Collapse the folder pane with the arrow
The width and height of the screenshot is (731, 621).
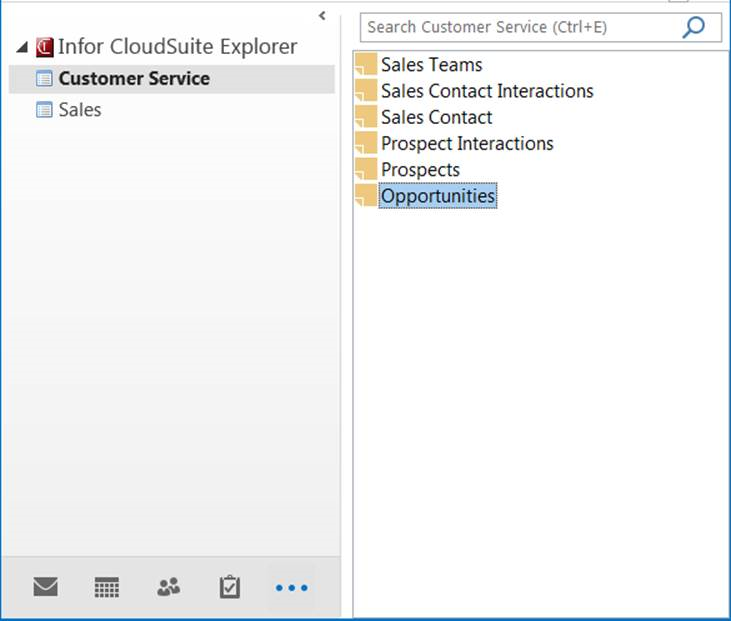pyautogui.click(x=322, y=15)
